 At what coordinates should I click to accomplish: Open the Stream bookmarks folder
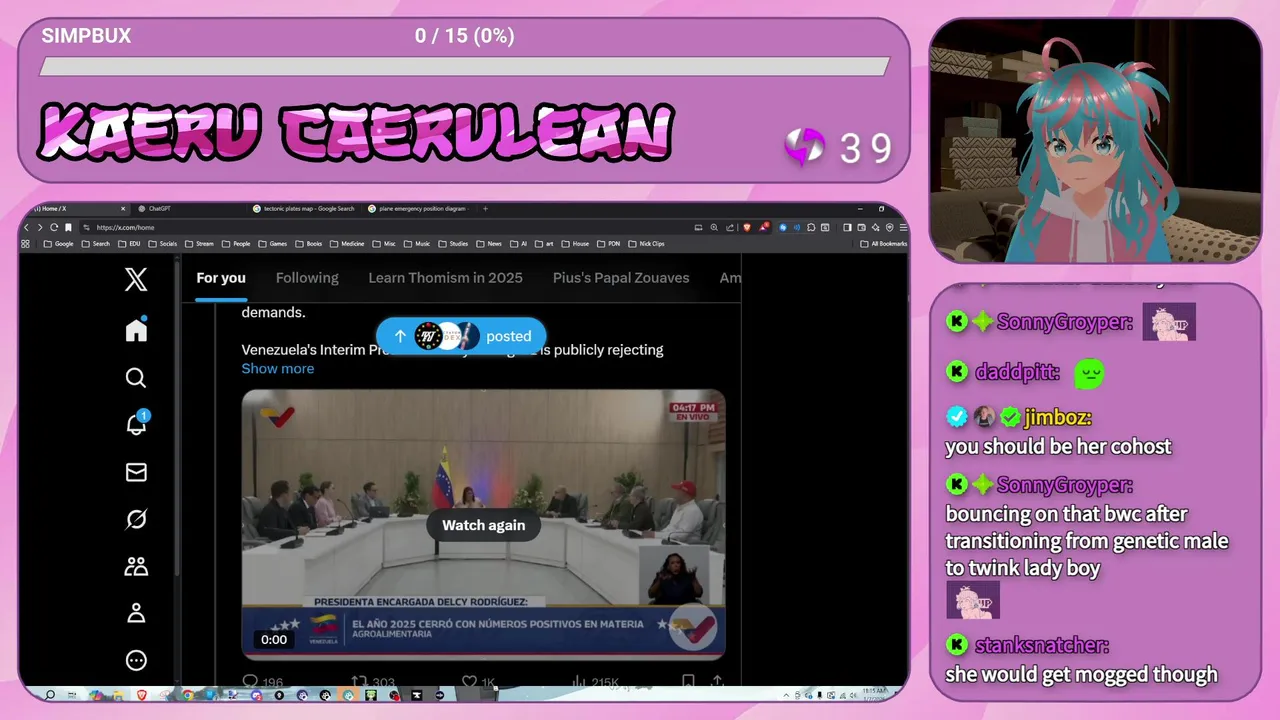pos(199,243)
